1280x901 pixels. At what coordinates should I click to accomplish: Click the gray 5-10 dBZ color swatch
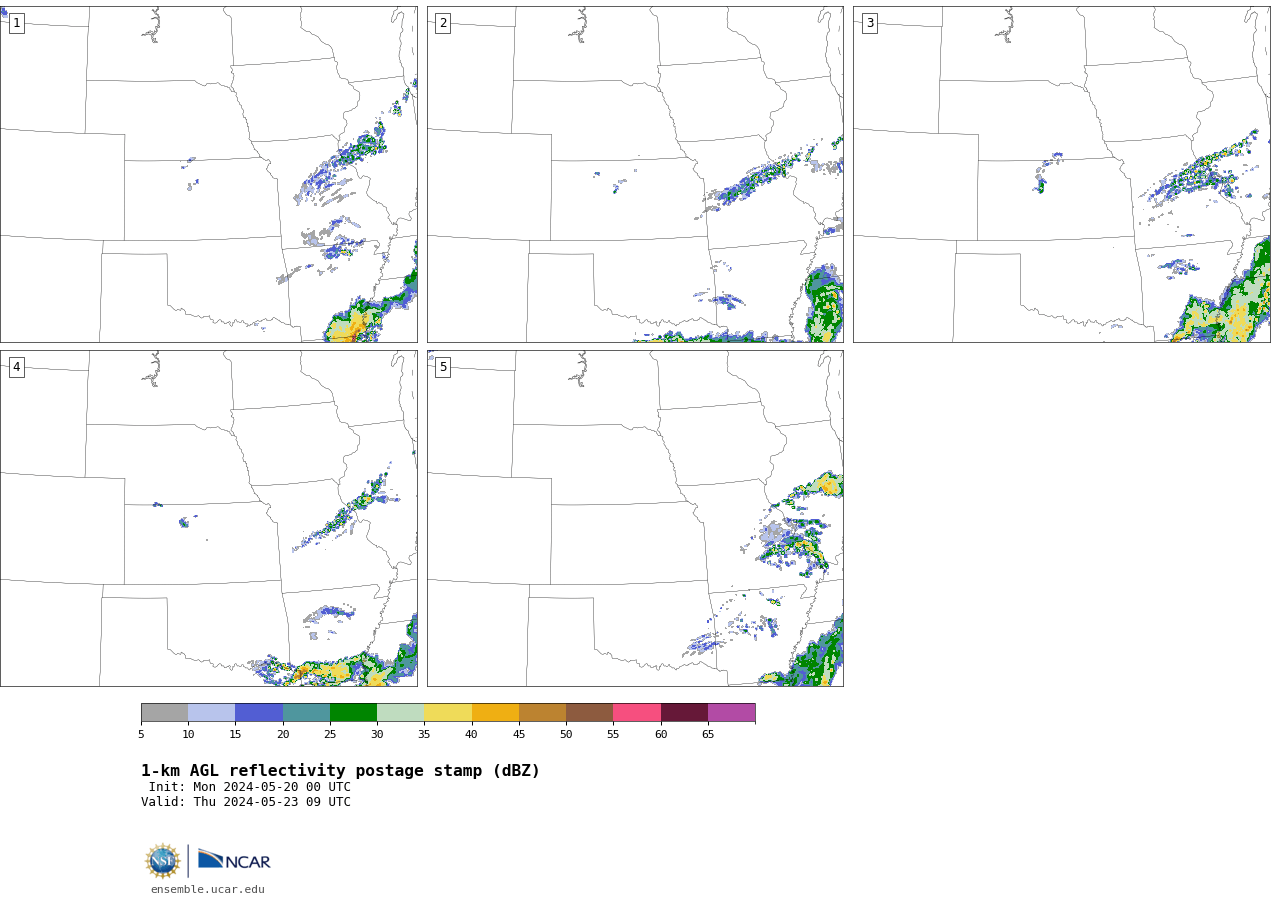(164, 712)
